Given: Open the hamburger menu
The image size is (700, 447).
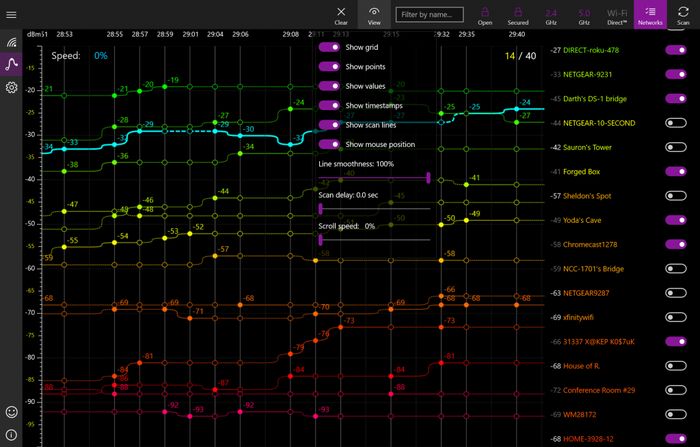Looking at the screenshot, I should 11,14.
